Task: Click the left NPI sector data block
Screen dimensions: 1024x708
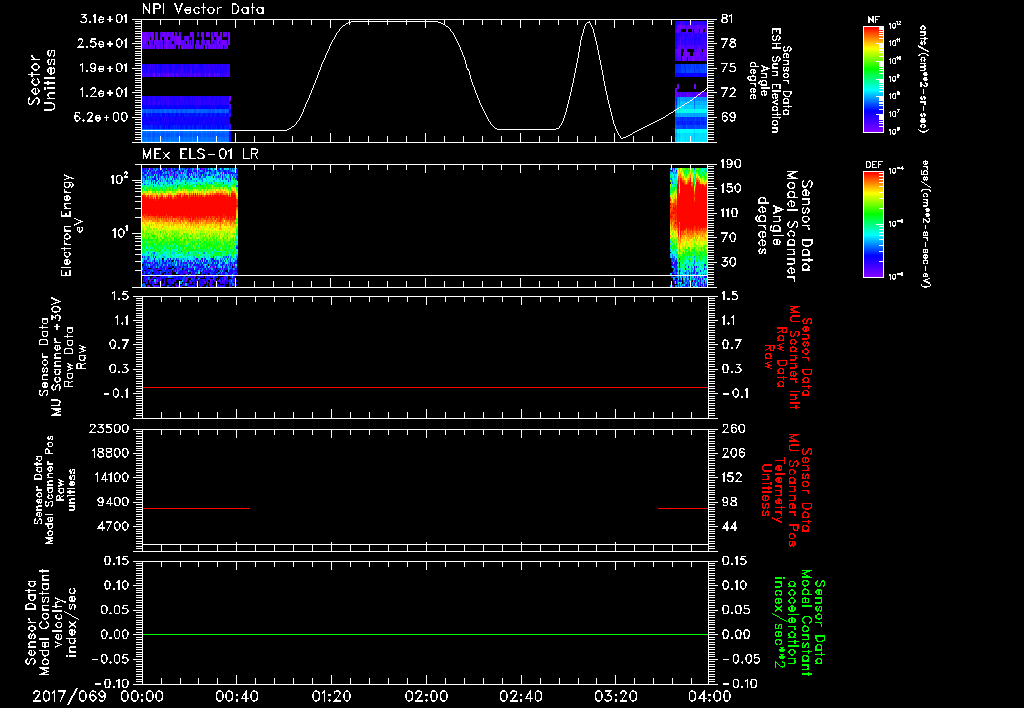Action: tap(186, 86)
